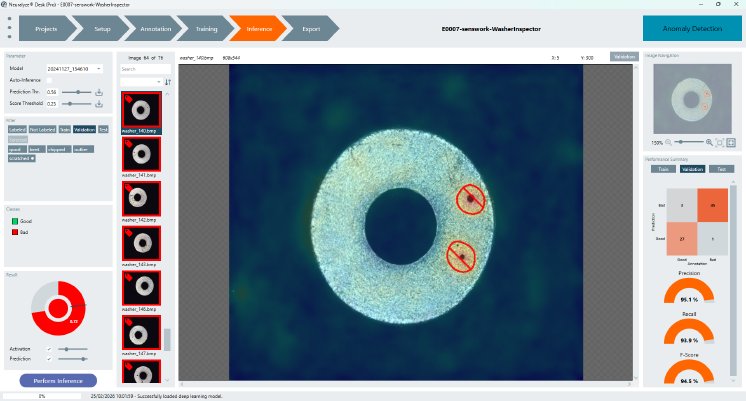Click the image list scrollbar handle
This screenshot has width=746, height=401.
click(x=167, y=339)
